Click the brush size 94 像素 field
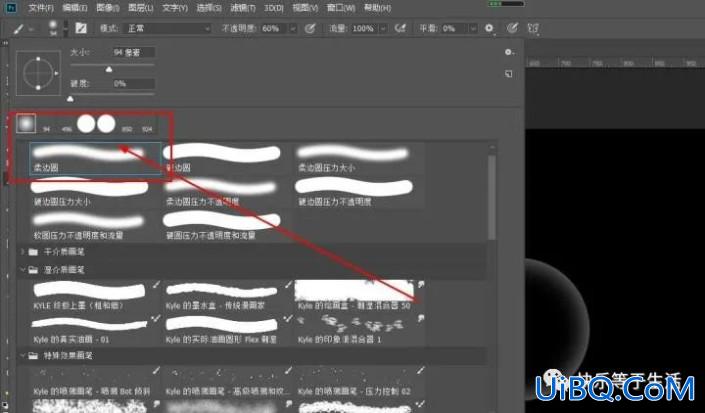705x413 pixels. click(134, 52)
